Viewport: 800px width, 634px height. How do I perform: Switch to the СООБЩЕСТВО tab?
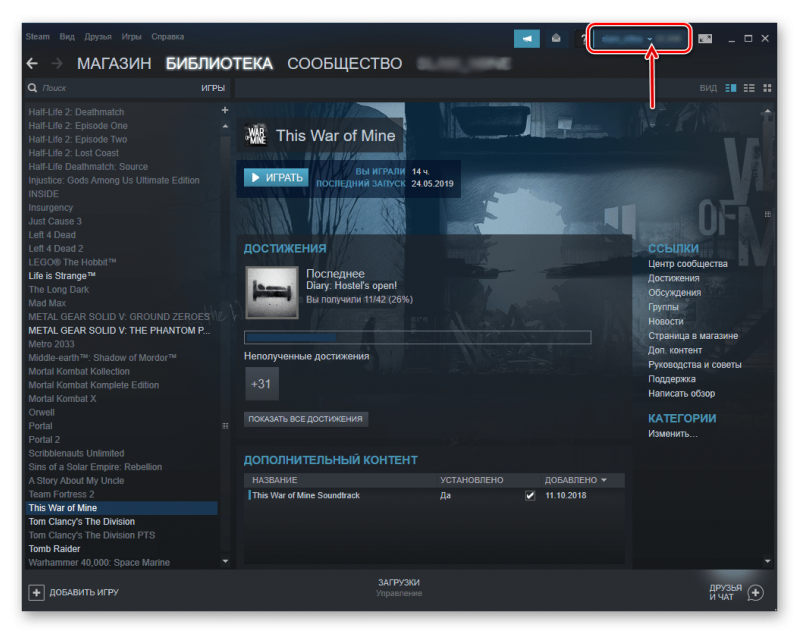click(x=344, y=63)
